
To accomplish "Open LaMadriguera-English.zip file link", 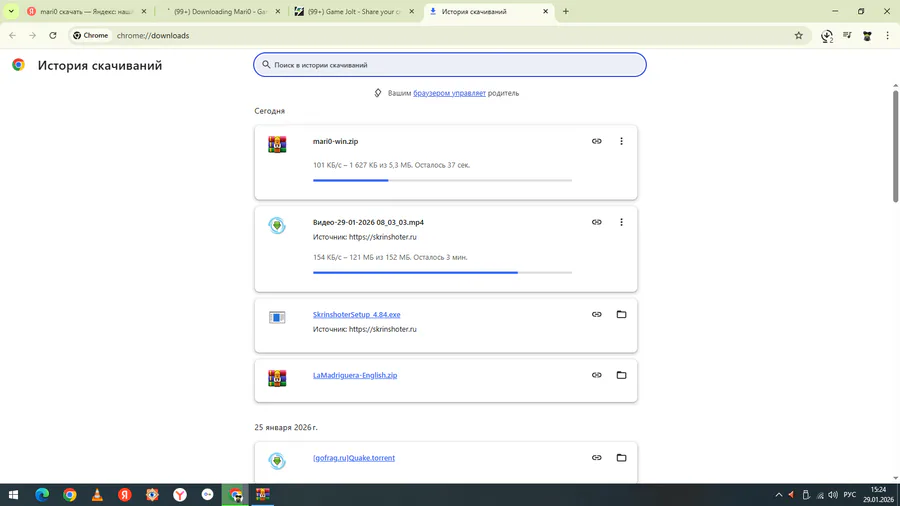I will (355, 375).
